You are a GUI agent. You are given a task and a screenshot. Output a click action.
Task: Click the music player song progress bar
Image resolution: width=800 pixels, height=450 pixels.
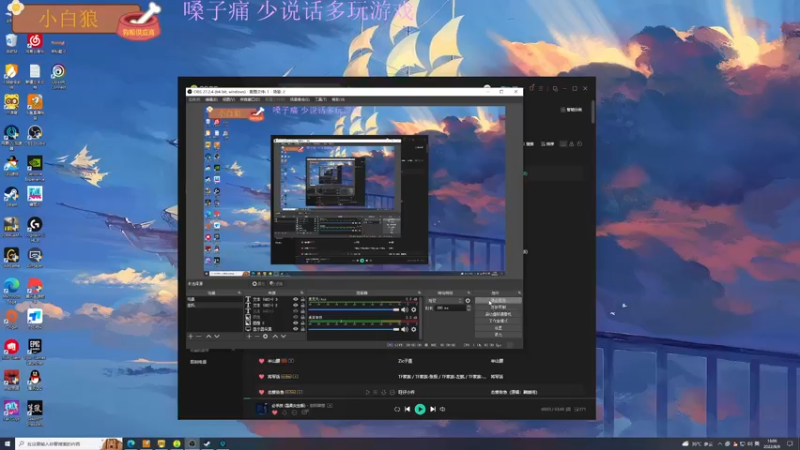[x=418, y=398]
